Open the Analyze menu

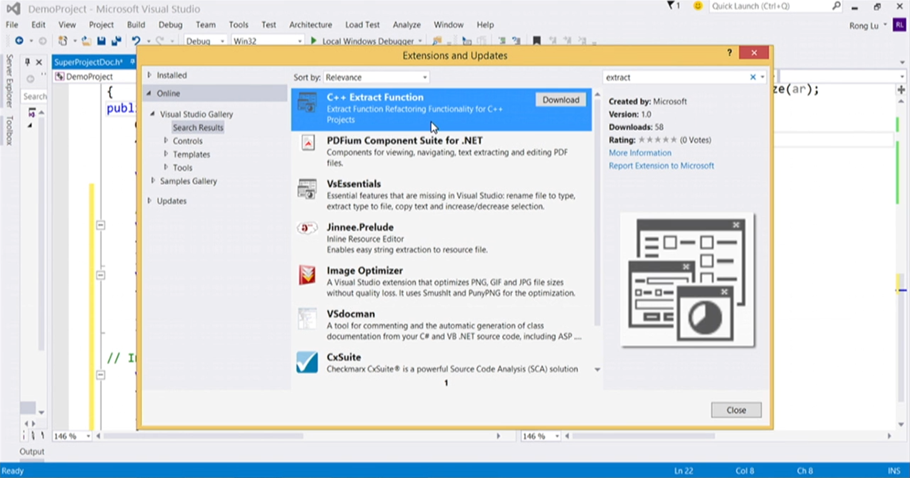click(407, 24)
